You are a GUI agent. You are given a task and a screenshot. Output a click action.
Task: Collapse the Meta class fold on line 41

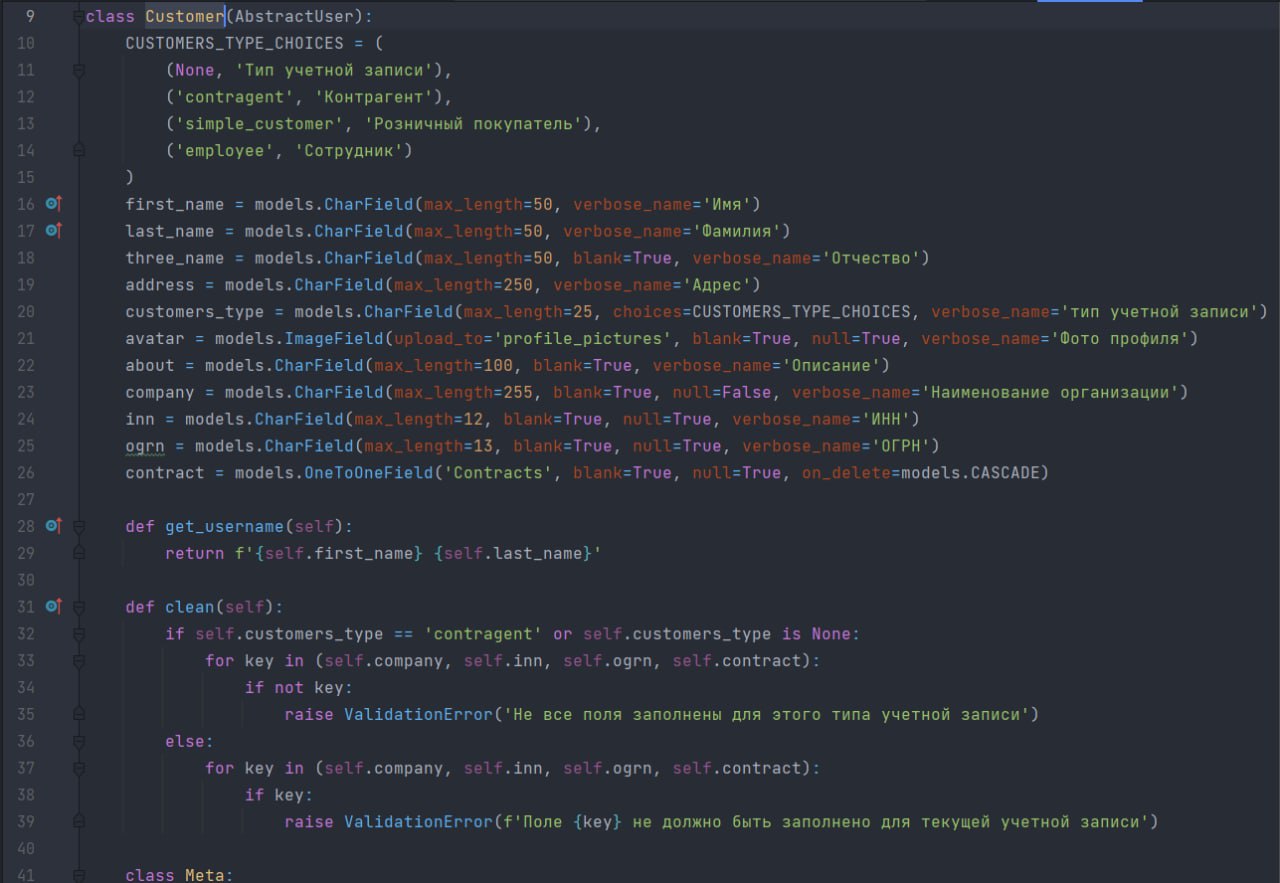[79, 875]
